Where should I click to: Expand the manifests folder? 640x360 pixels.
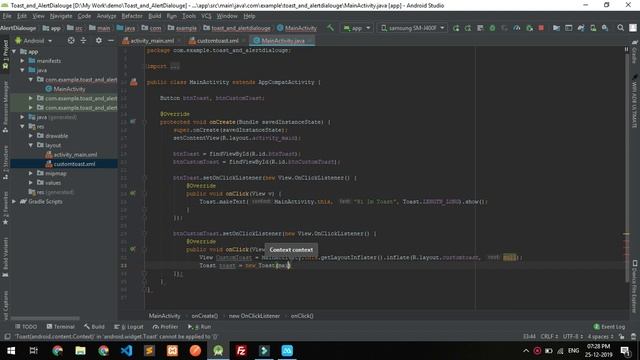(22, 61)
